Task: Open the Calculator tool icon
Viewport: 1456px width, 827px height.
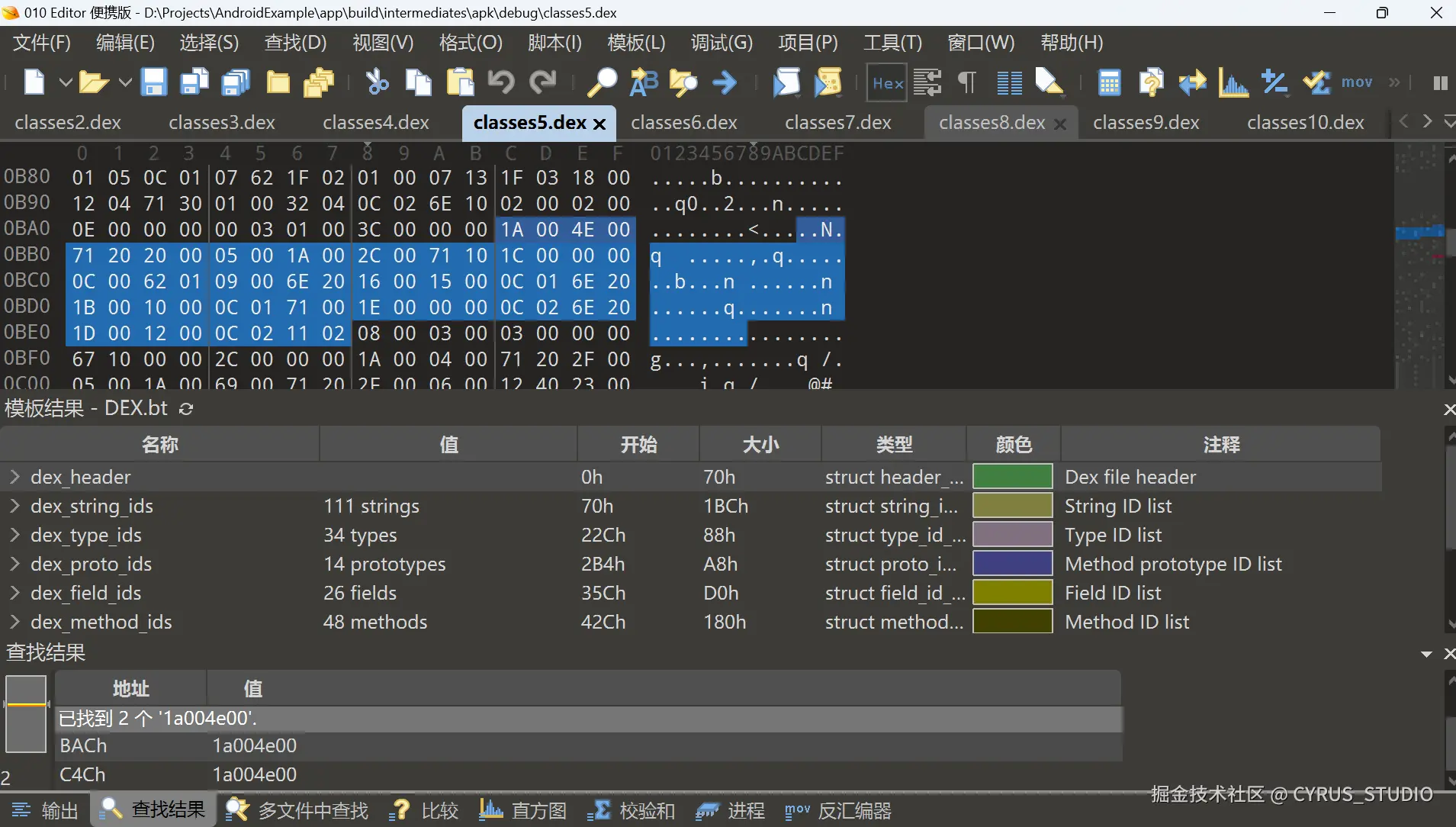Action: 1109,82
